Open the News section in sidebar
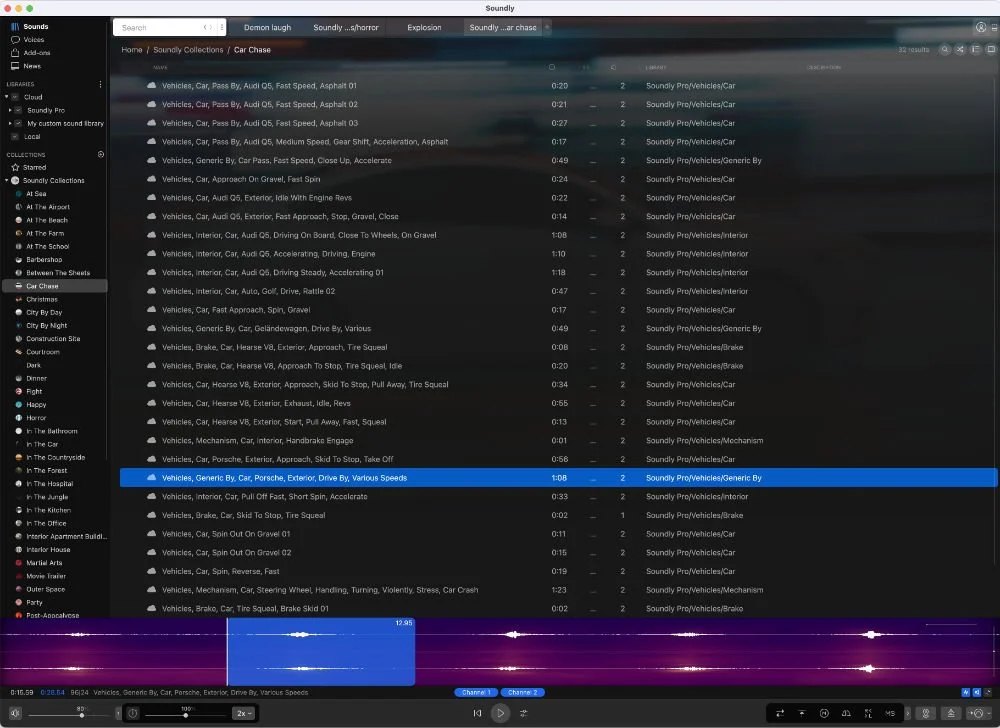1000x728 pixels. tap(26, 66)
